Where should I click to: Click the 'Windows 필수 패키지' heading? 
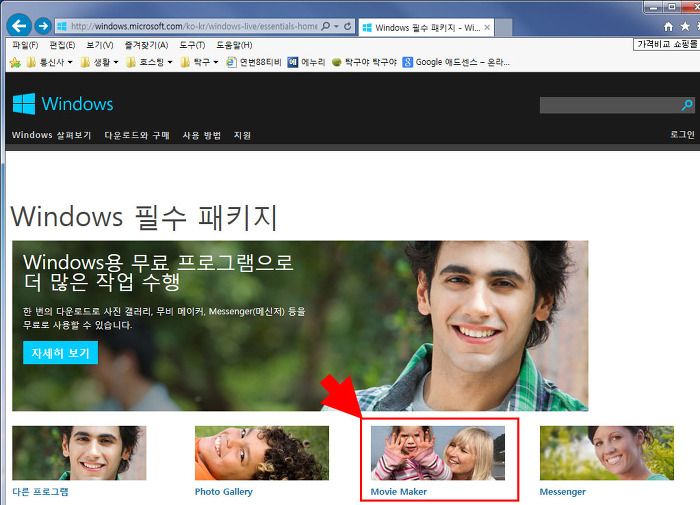pyautogui.click(x=144, y=217)
